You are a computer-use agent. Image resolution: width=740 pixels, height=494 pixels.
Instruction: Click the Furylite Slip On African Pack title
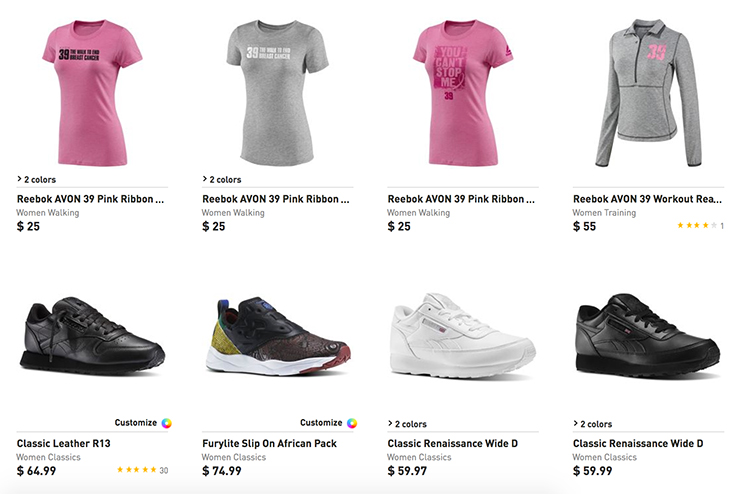click(269, 443)
